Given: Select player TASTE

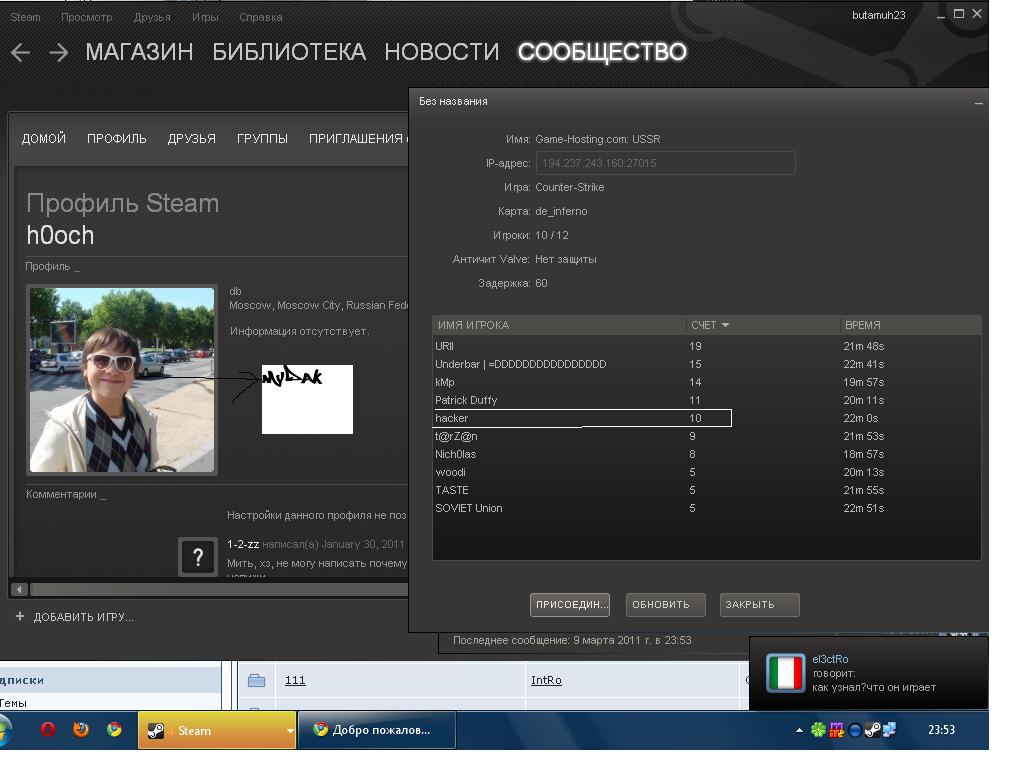Looking at the screenshot, I should [x=707, y=490].
